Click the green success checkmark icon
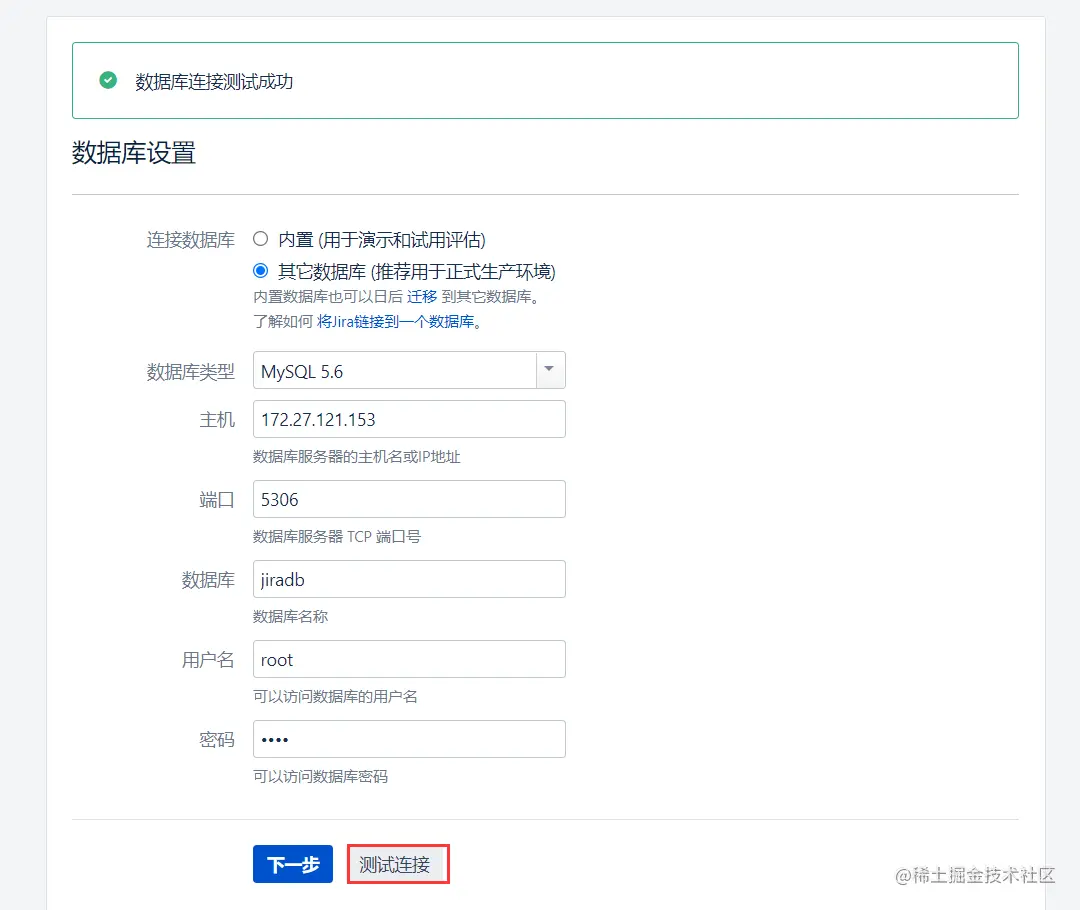The image size is (1080, 910). (108, 81)
